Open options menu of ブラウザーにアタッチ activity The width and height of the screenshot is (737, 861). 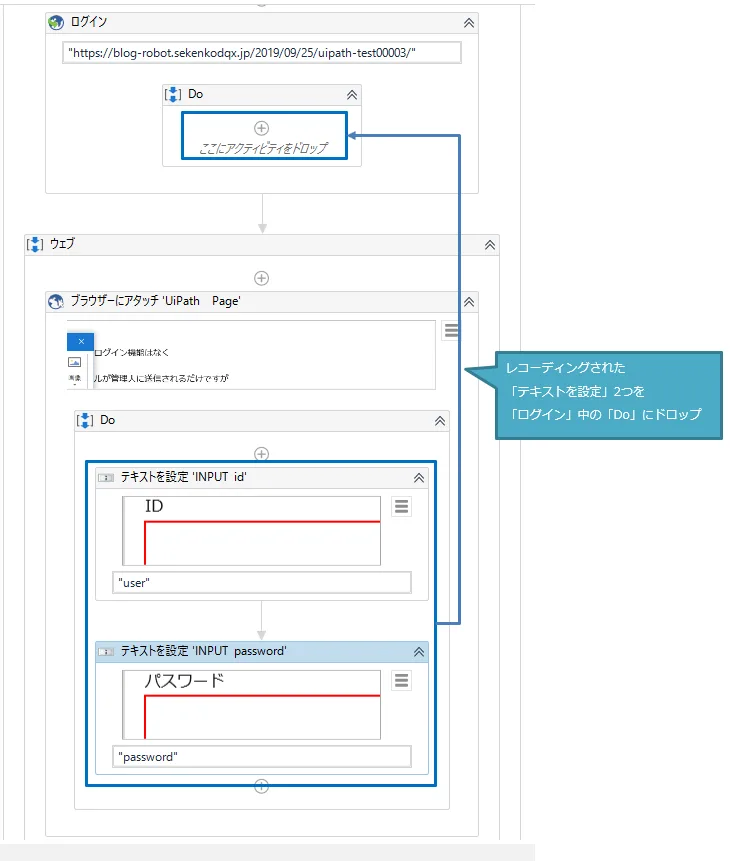pyautogui.click(x=452, y=331)
